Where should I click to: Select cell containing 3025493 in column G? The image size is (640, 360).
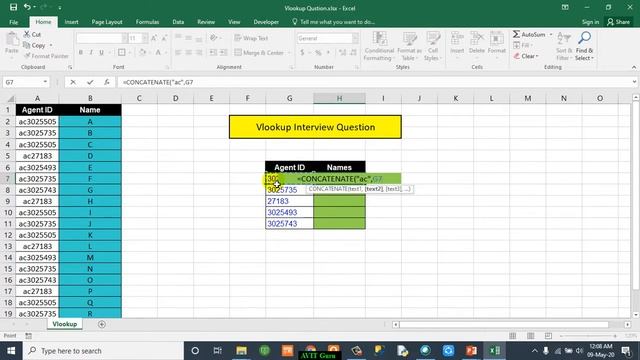289,212
